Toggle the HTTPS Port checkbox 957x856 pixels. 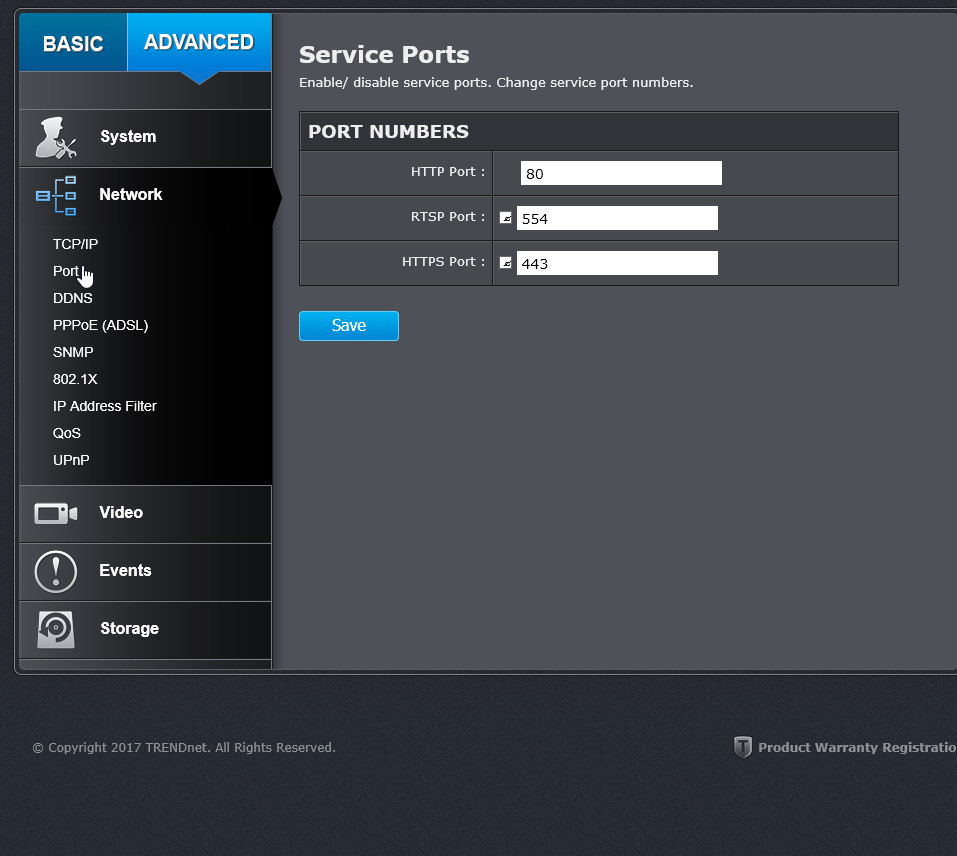point(505,263)
